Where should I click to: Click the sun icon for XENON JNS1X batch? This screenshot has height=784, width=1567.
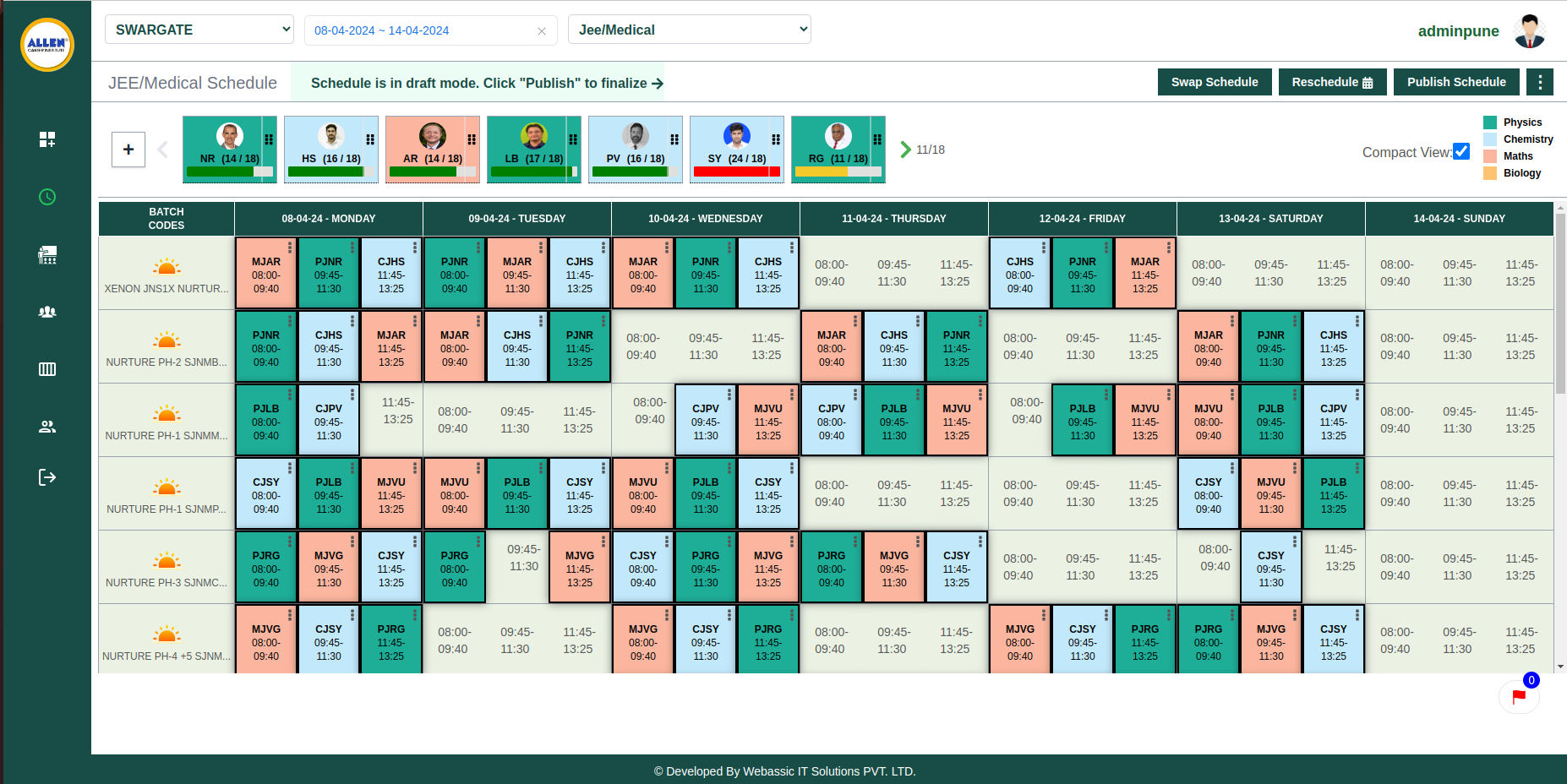[167, 267]
